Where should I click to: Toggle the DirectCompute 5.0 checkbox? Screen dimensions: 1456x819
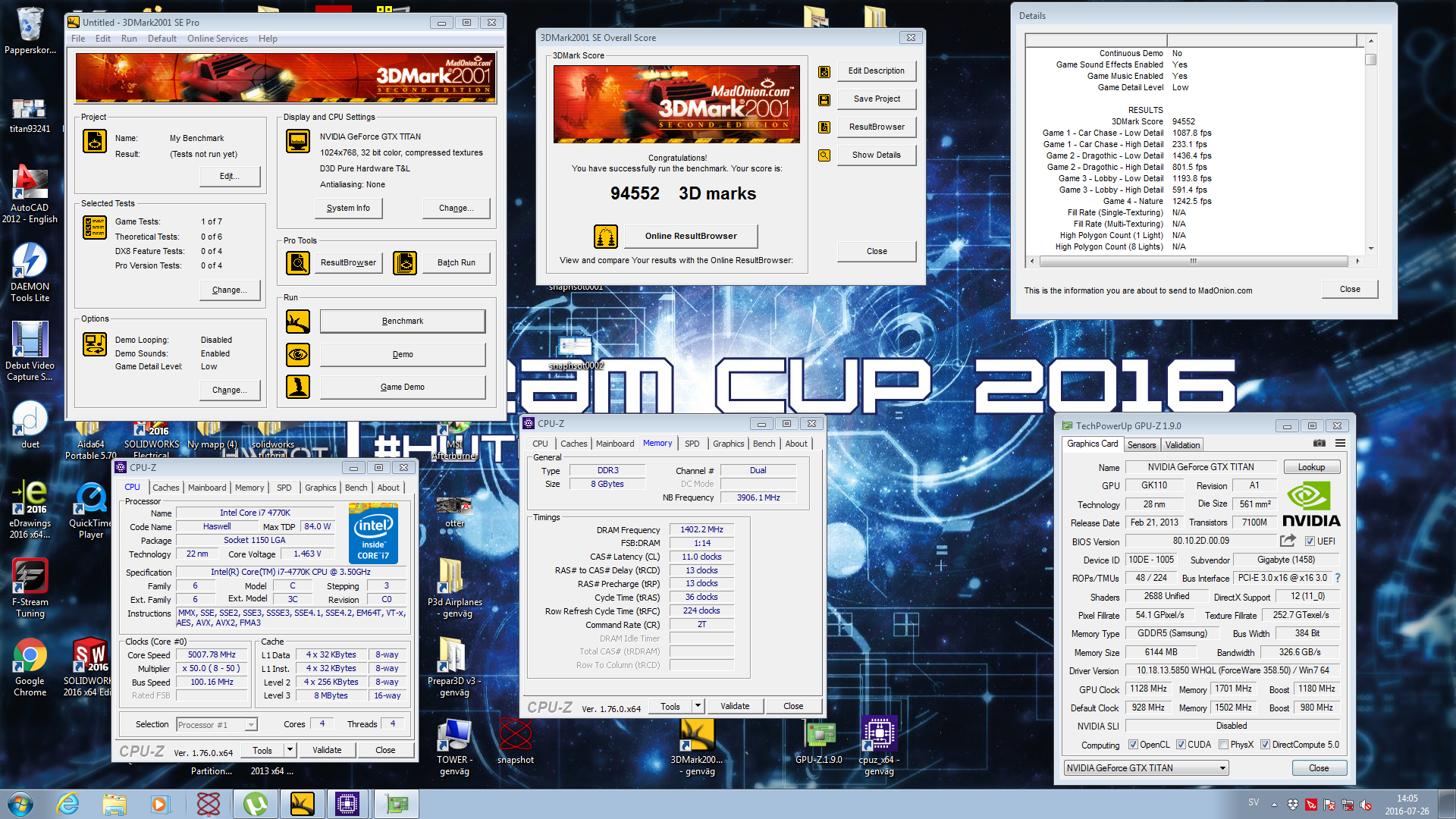click(x=1265, y=745)
